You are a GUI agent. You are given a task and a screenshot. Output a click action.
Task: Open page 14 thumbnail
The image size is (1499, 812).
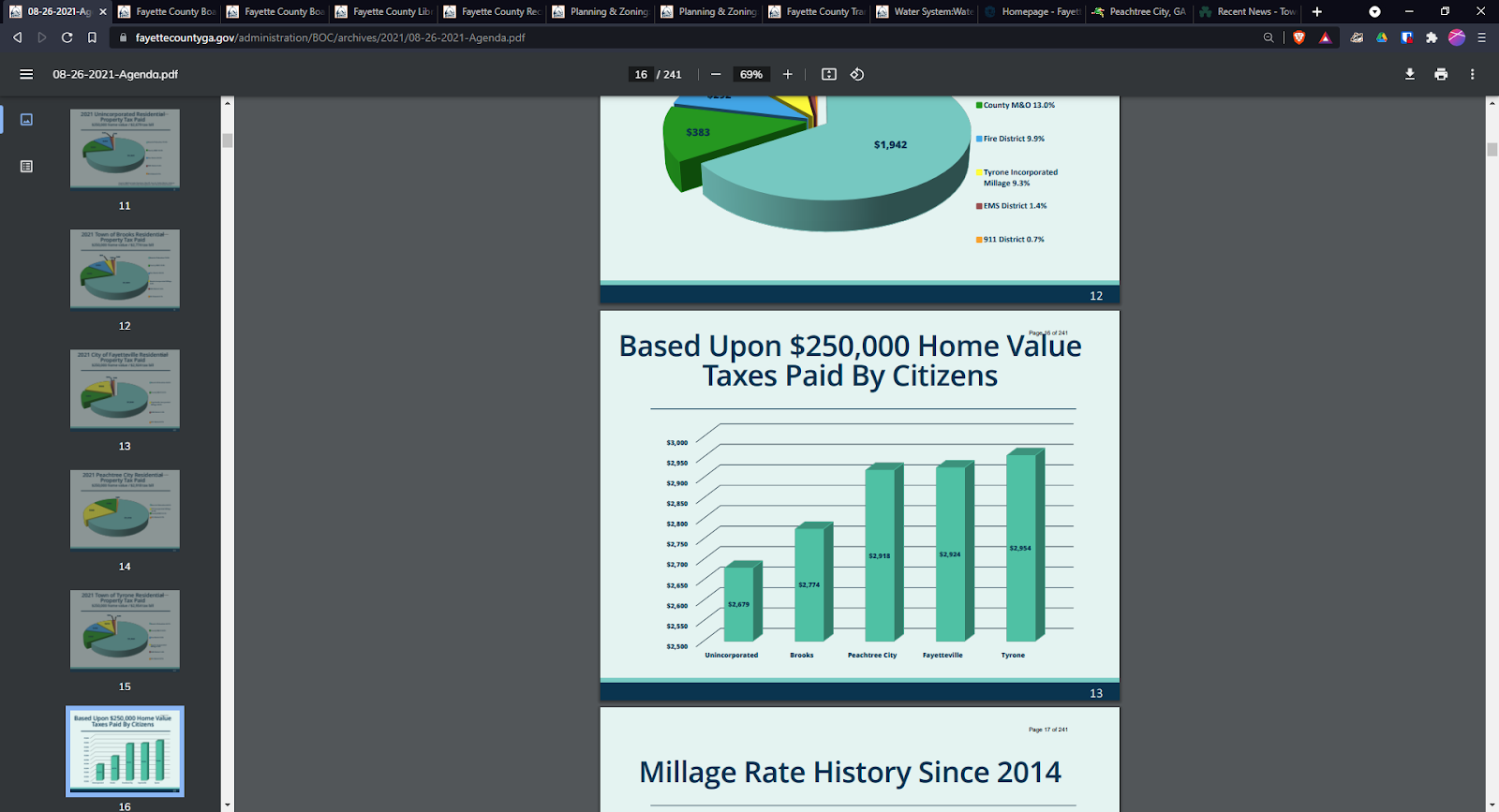click(125, 509)
